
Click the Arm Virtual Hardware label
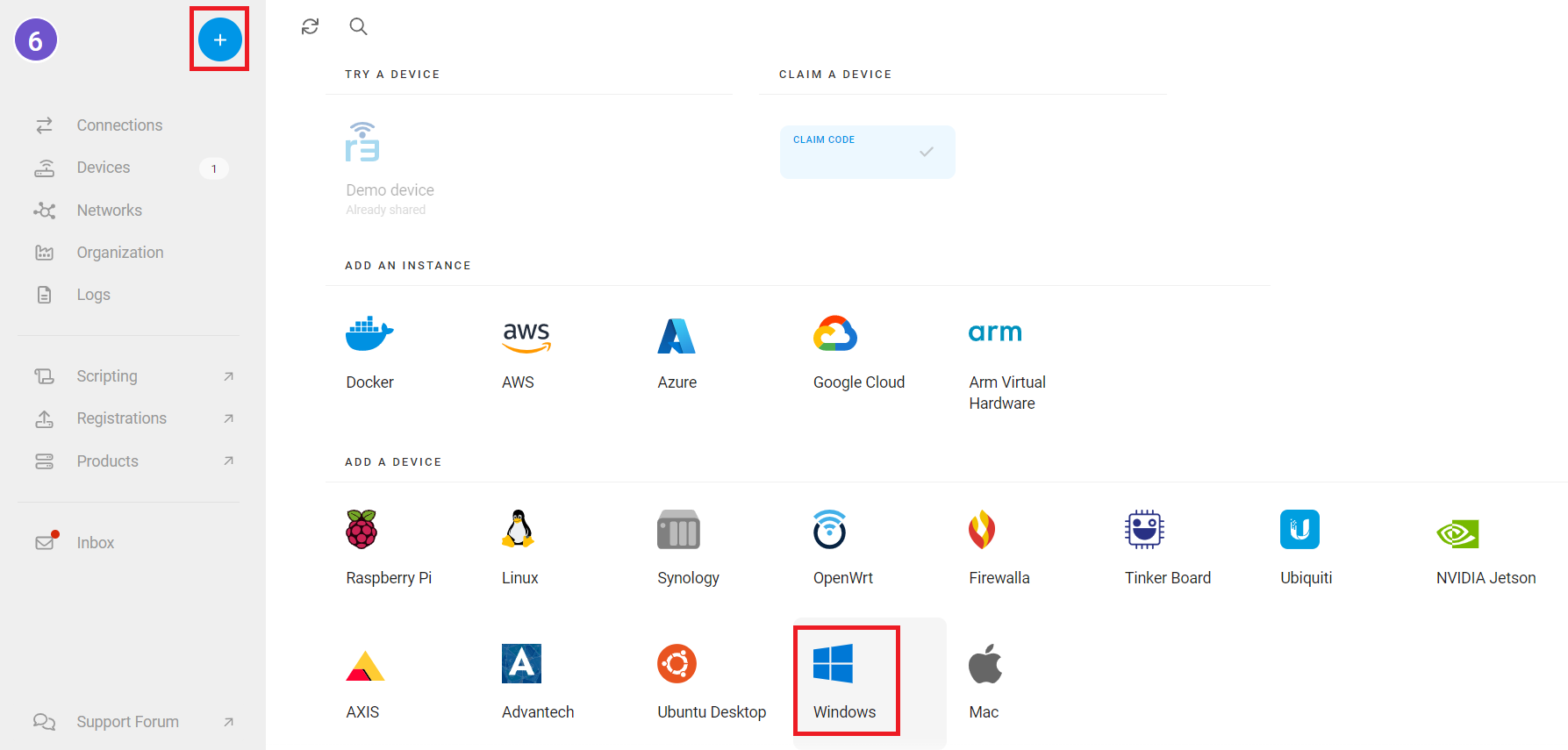pyautogui.click(x=1007, y=393)
